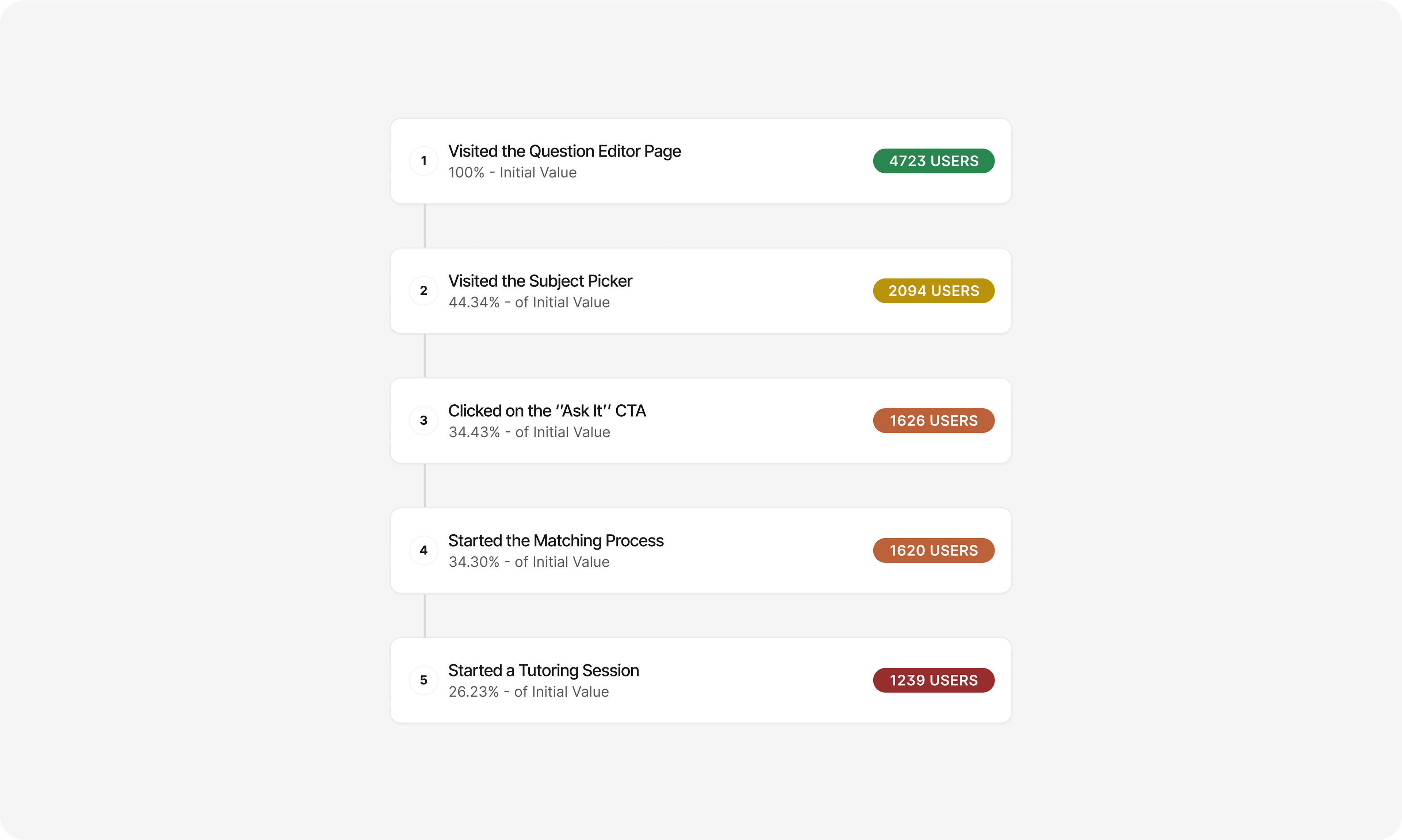The image size is (1402, 840).
Task: Click the orange 1626 USERS badge
Action: tap(933, 421)
